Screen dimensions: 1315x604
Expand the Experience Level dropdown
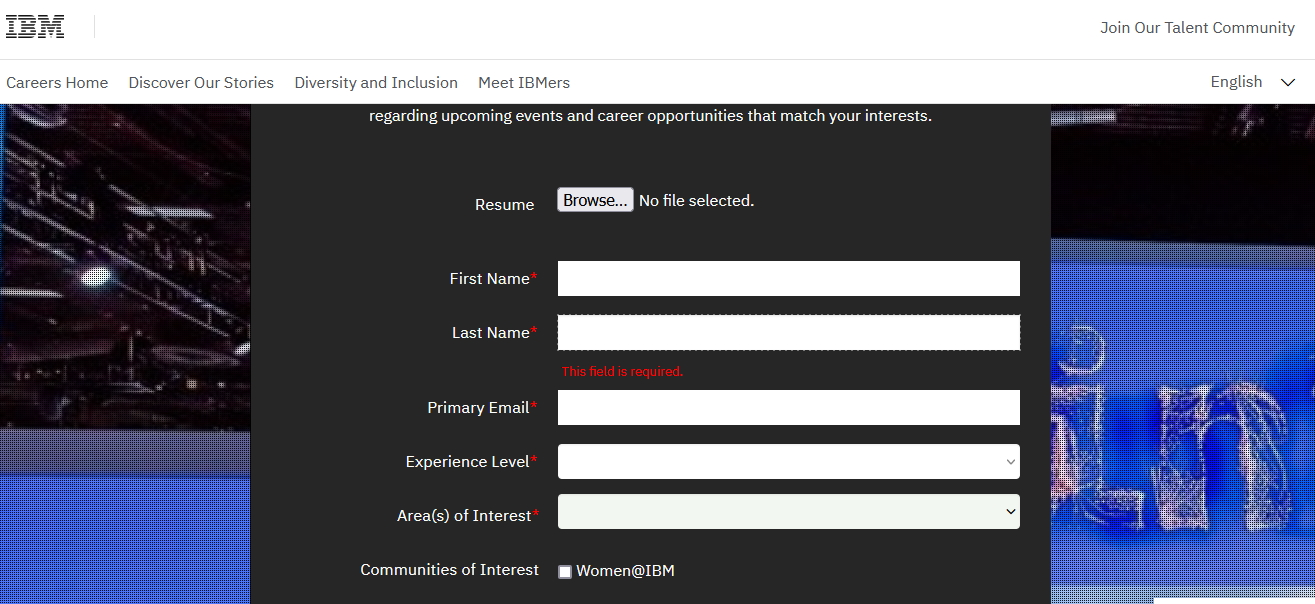coord(788,461)
